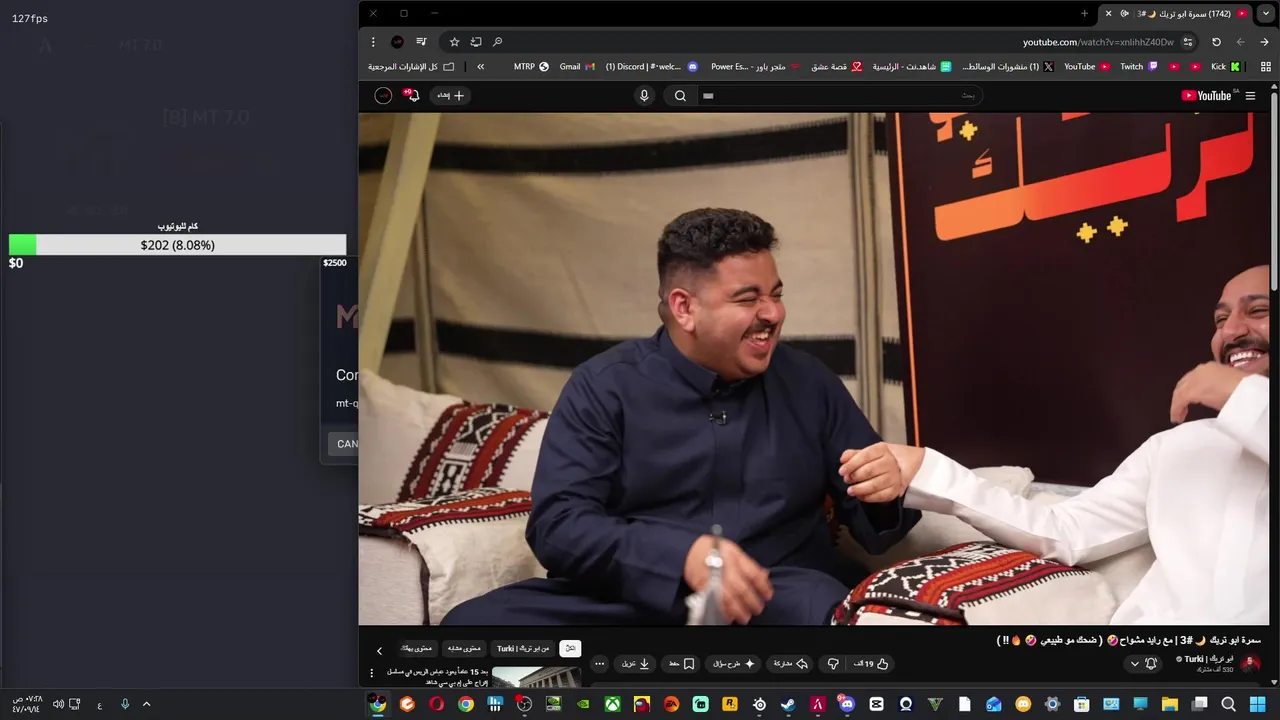
Task: Select the 'Turki' channel filter chip
Action: tap(523, 649)
